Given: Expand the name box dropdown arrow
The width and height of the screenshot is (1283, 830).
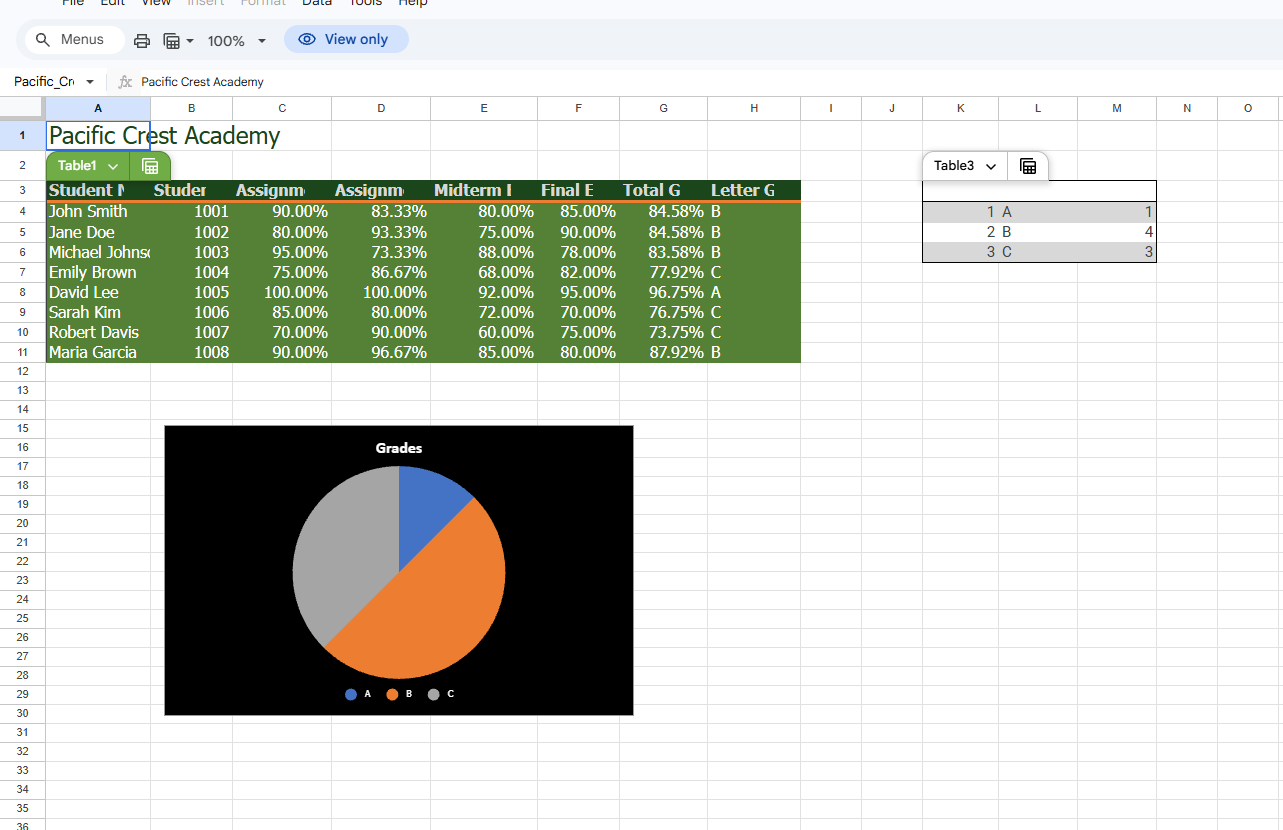Looking at the screenshot, I should [90, 82].
